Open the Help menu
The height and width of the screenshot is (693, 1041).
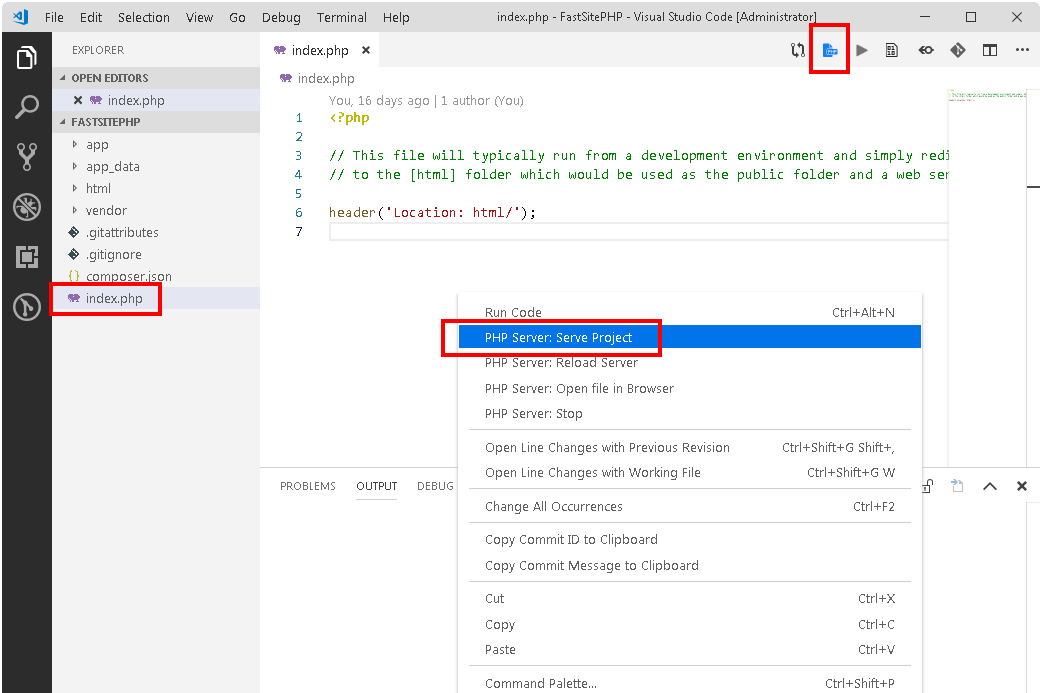coord(396,17)
